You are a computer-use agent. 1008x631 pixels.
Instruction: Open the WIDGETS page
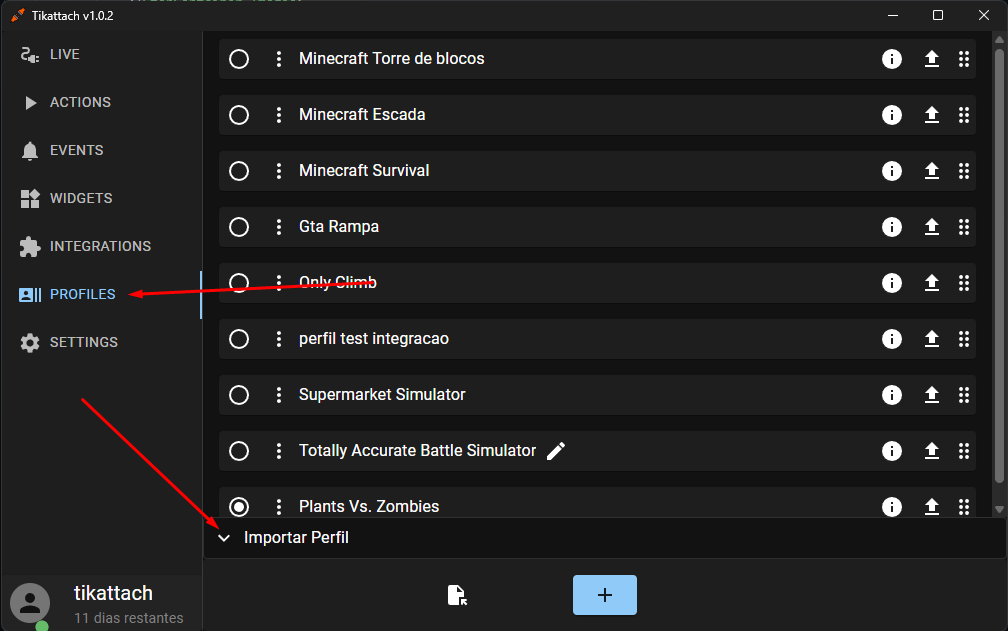[101, 199]
